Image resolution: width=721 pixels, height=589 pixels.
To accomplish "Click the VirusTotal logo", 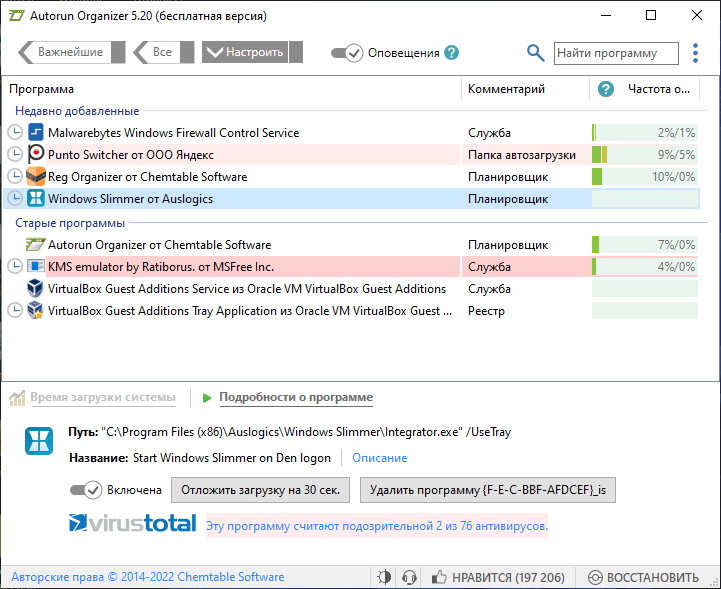I will pos(132,523).
